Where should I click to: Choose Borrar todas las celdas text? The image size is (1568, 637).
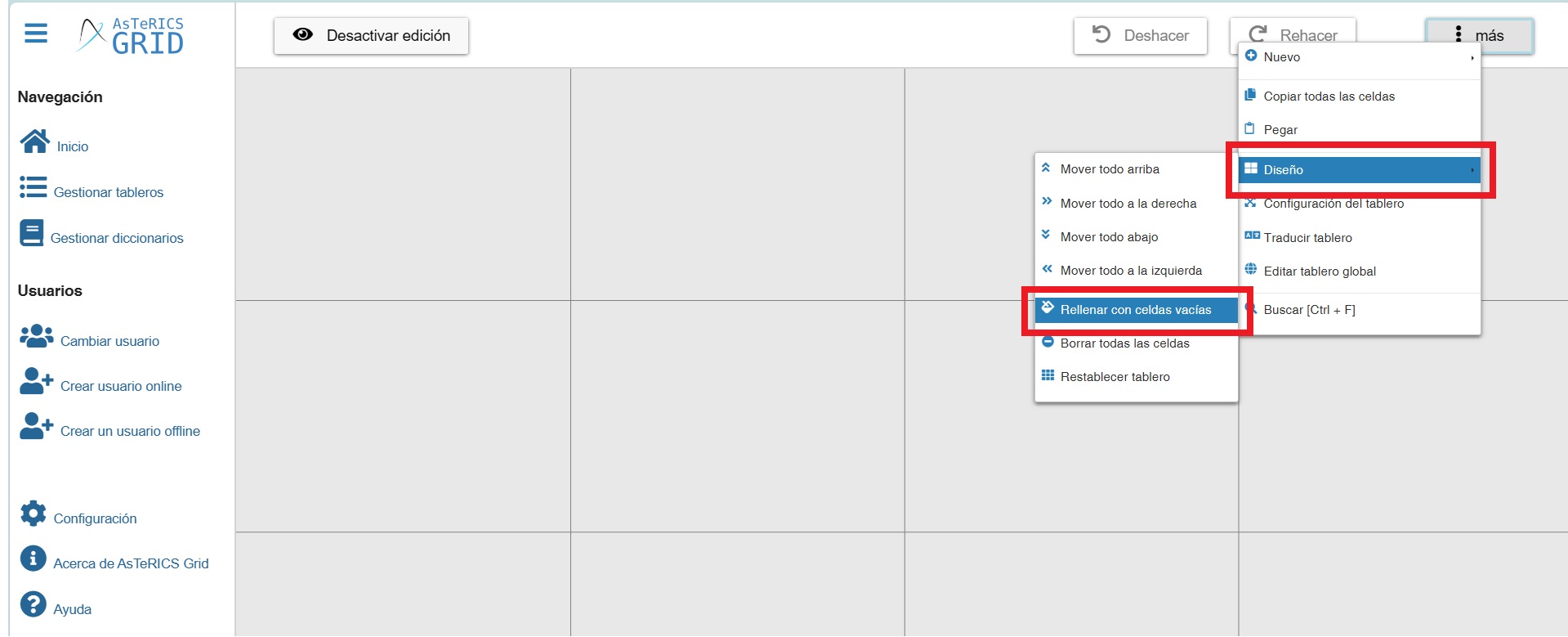(x=1124, y=343)
